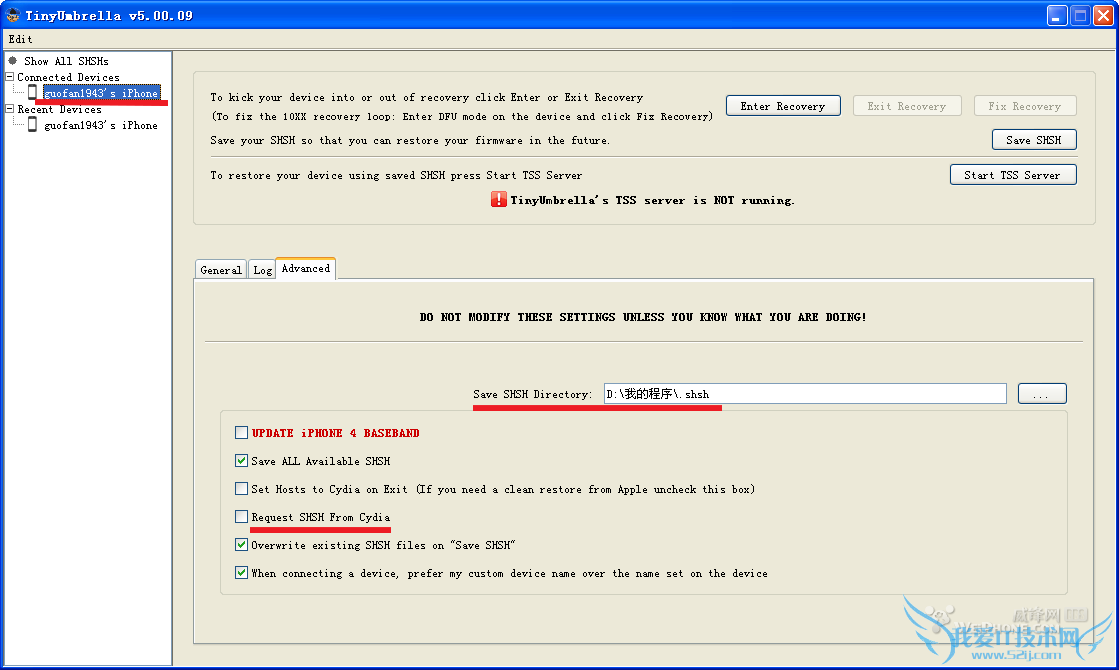
Task: Click the Save SHSH button
Action: click(x=1034, y=140)
